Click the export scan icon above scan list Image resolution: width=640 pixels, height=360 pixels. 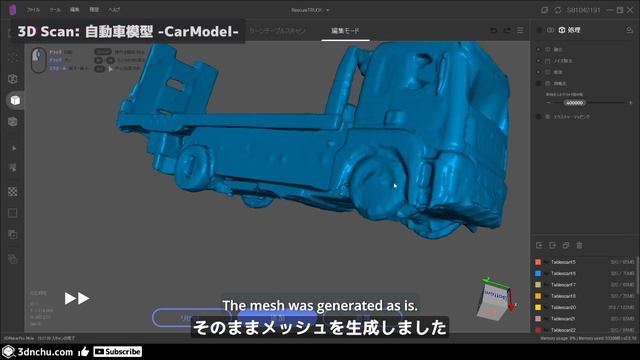point(552,245)
